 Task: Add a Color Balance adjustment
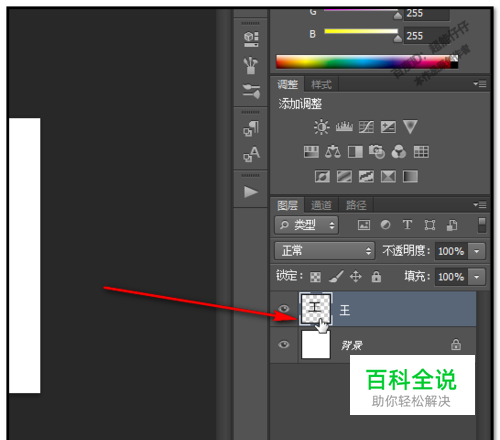[333, 152]
